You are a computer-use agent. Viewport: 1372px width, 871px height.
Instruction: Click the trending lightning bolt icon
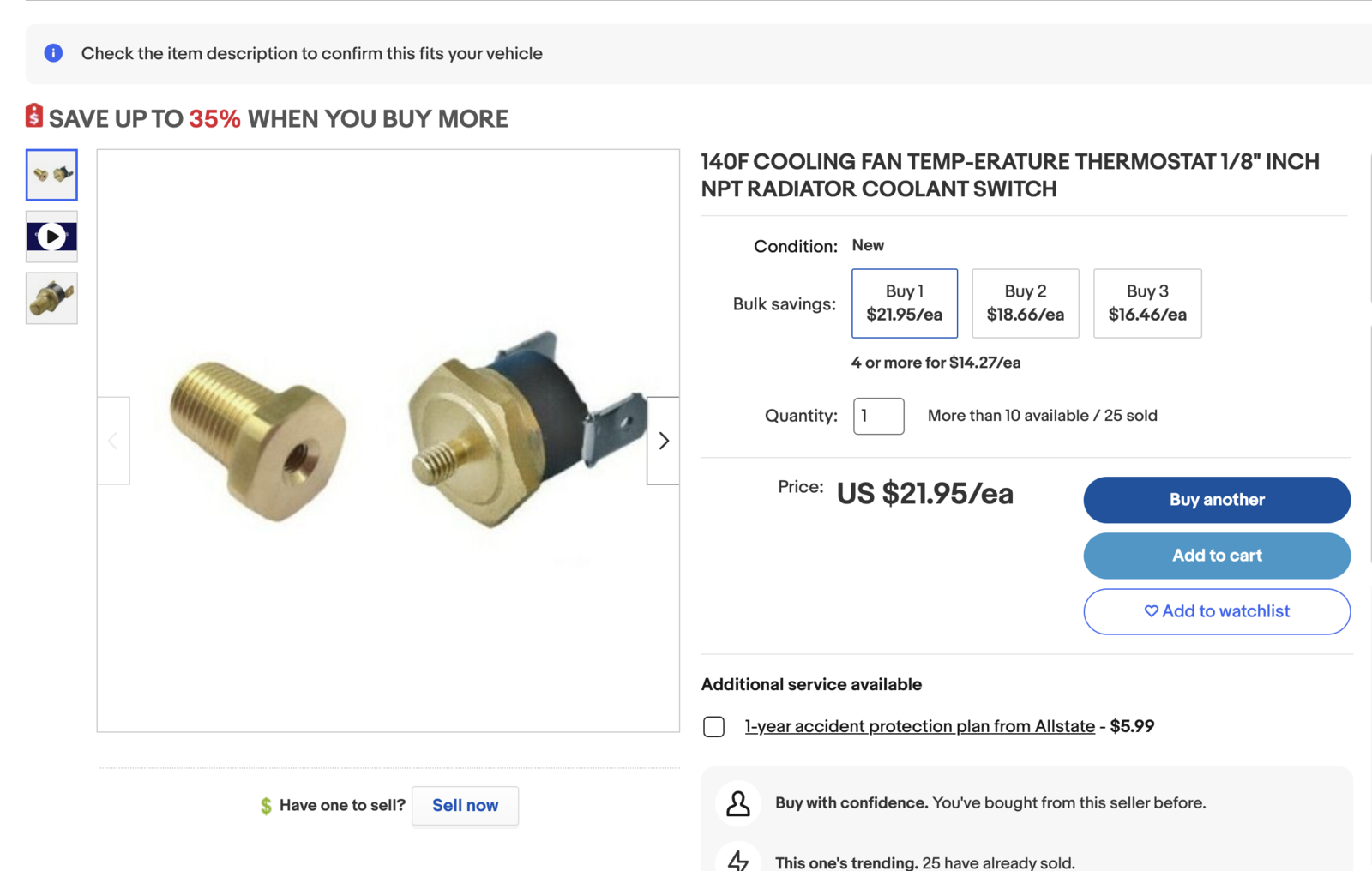738,860
